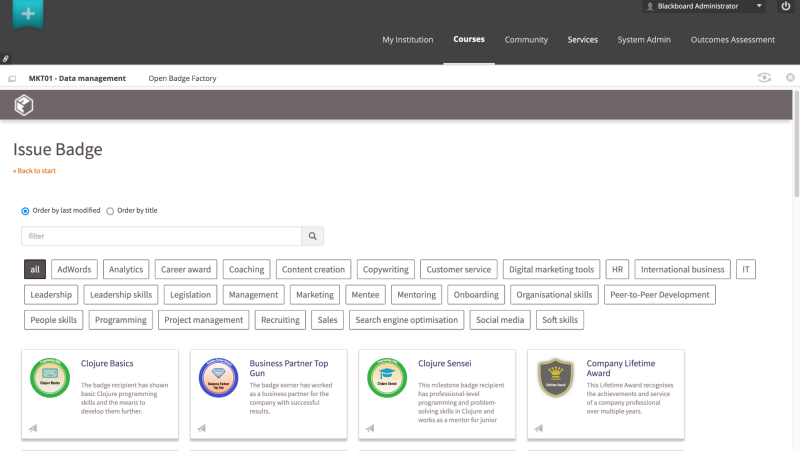The width and height of the screenshot is (800, 451).
Task: Toggle the student preview eye icon
Action: tap(764, 78)
